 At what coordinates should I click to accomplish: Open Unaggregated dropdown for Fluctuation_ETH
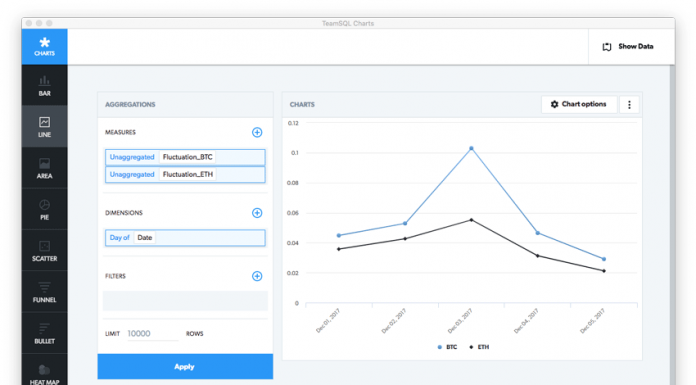click(132, 175)
